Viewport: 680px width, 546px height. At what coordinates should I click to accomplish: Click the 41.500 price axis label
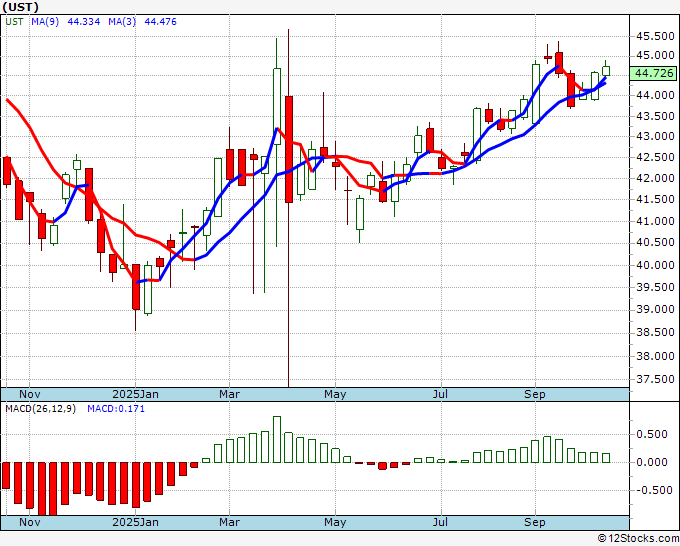[655, 199]
